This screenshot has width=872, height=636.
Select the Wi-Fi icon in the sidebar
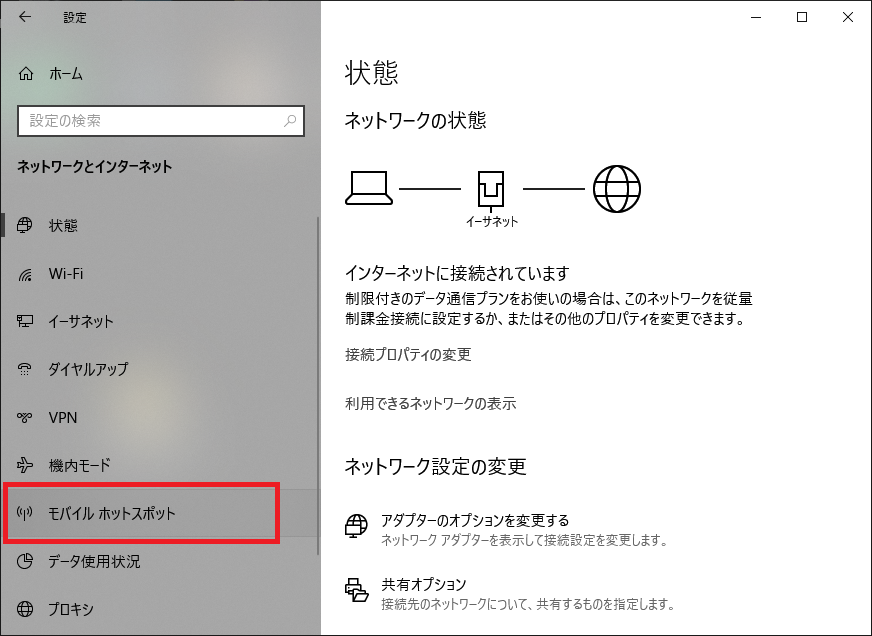point(27,274)
